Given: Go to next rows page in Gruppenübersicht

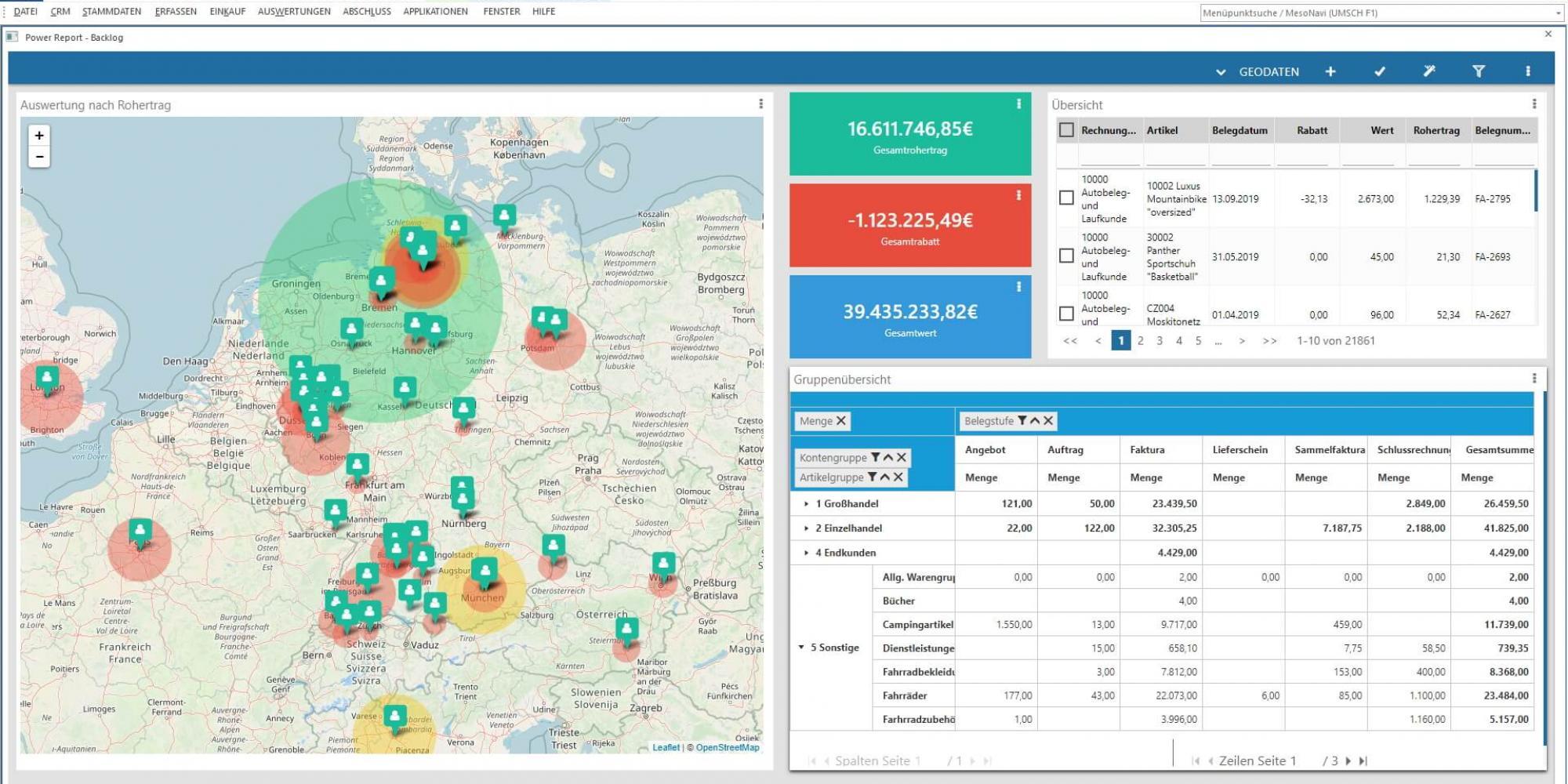Looking at the screenshot, I should 1348,760.
